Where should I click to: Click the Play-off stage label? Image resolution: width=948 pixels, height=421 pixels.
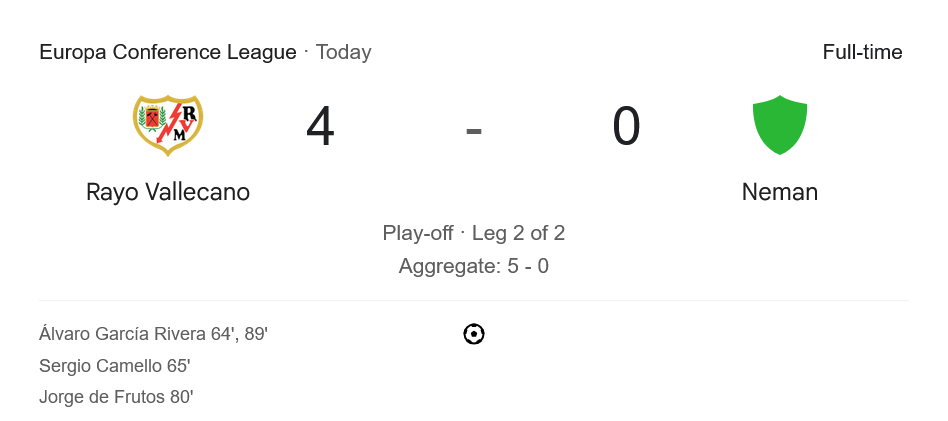418,233
